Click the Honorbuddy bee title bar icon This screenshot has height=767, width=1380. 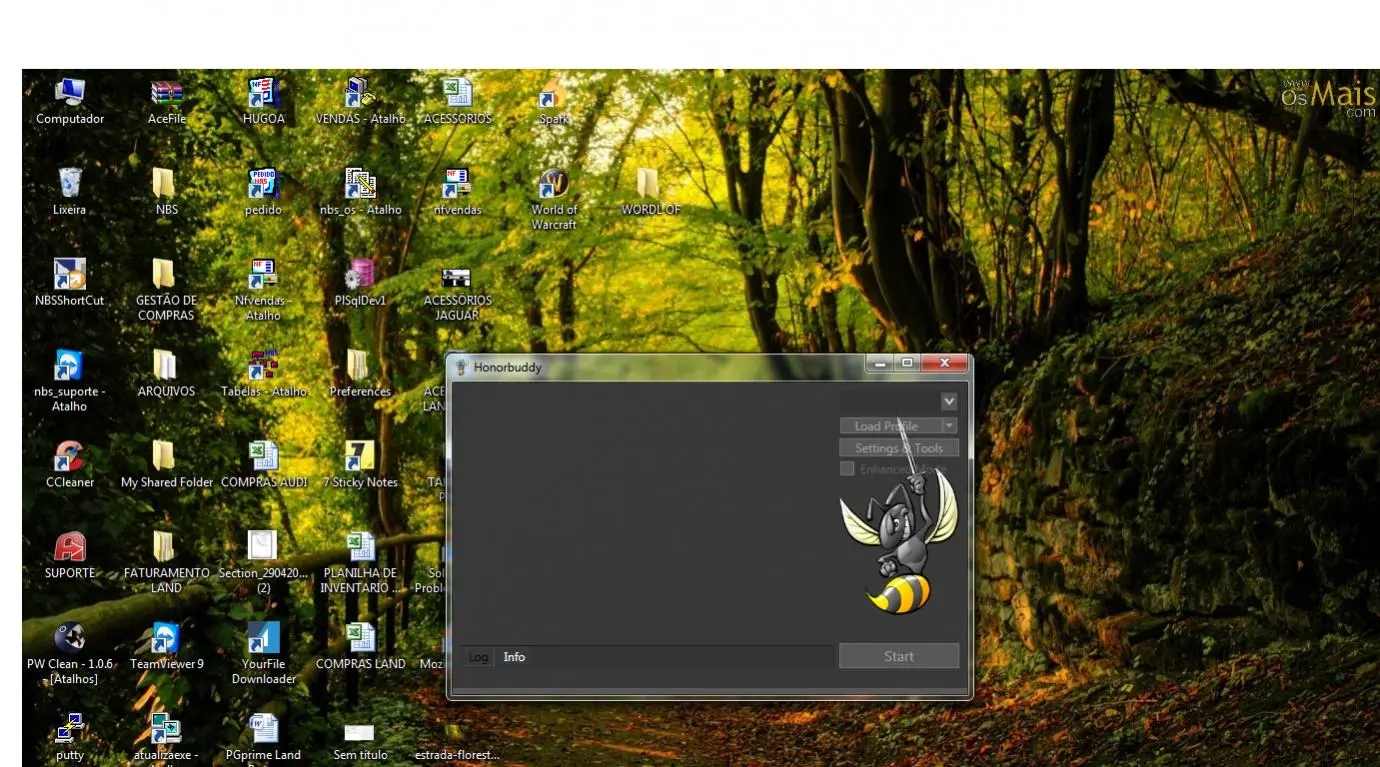coord(461,367)
